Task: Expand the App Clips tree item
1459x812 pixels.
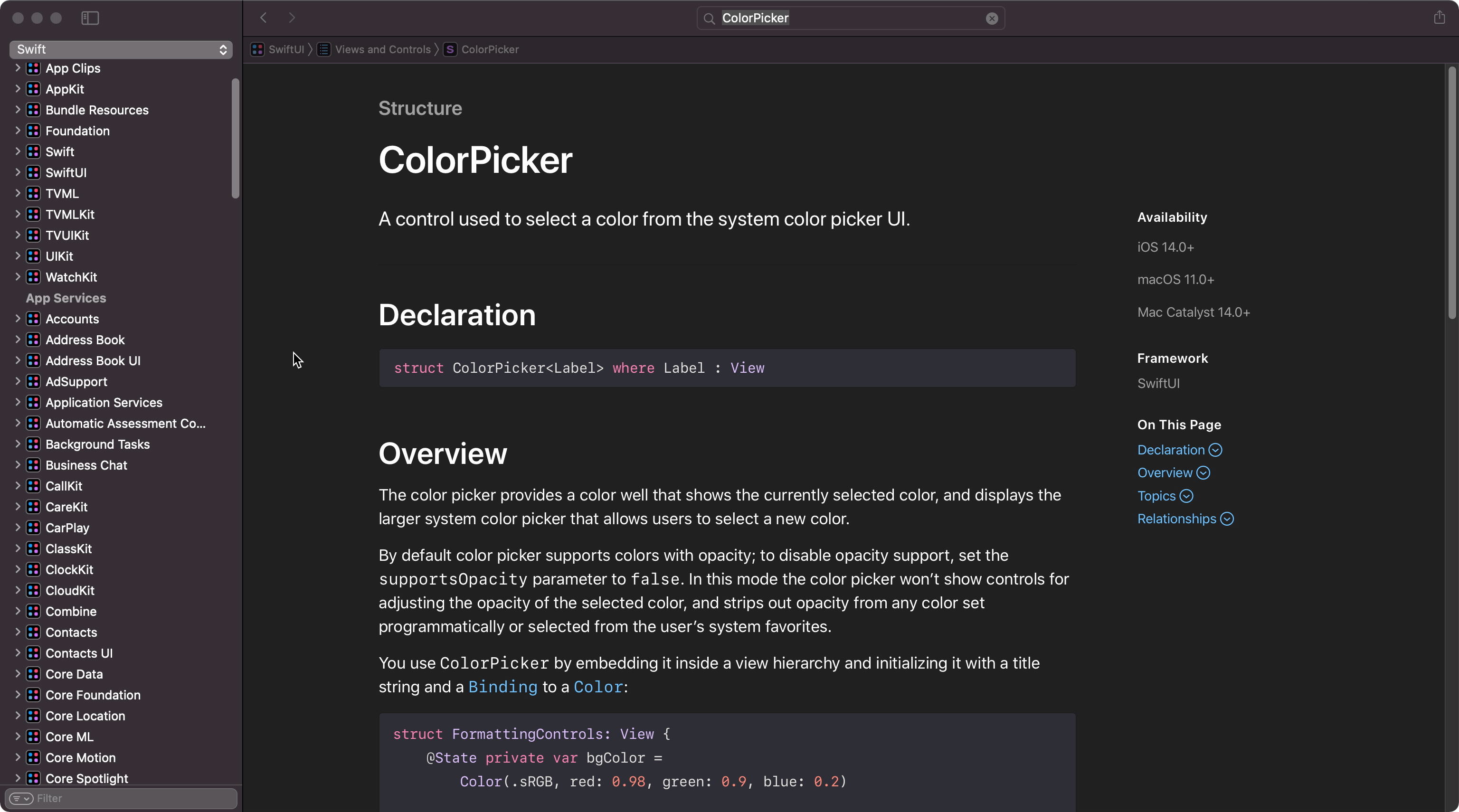Action: point(18,68)
